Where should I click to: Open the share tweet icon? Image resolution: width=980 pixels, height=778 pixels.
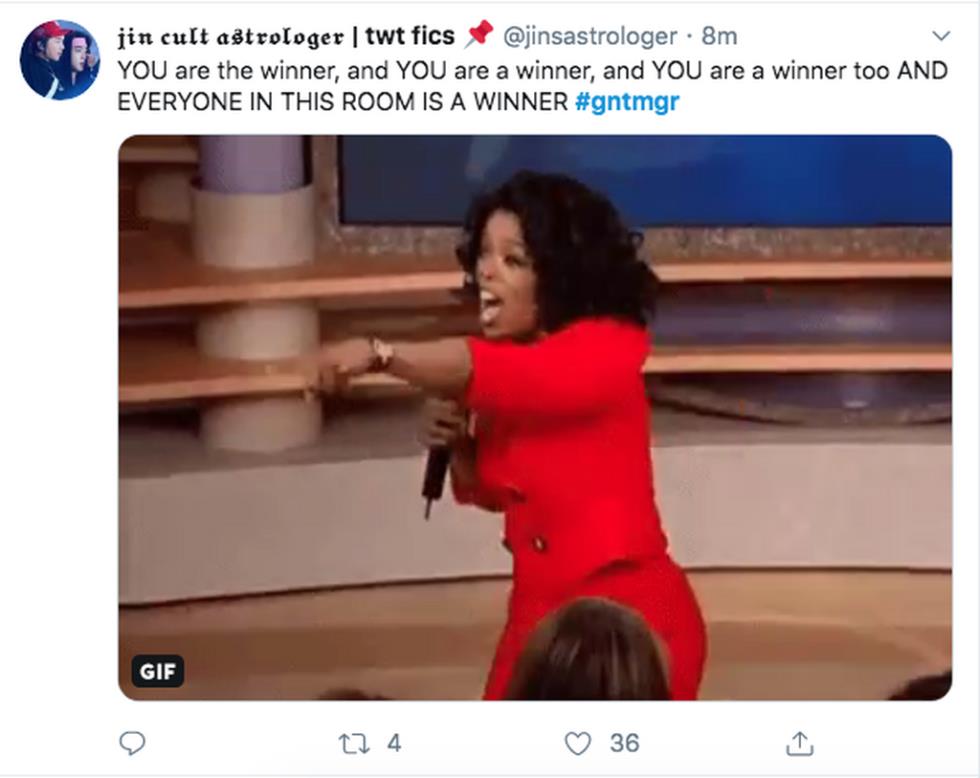799,743
